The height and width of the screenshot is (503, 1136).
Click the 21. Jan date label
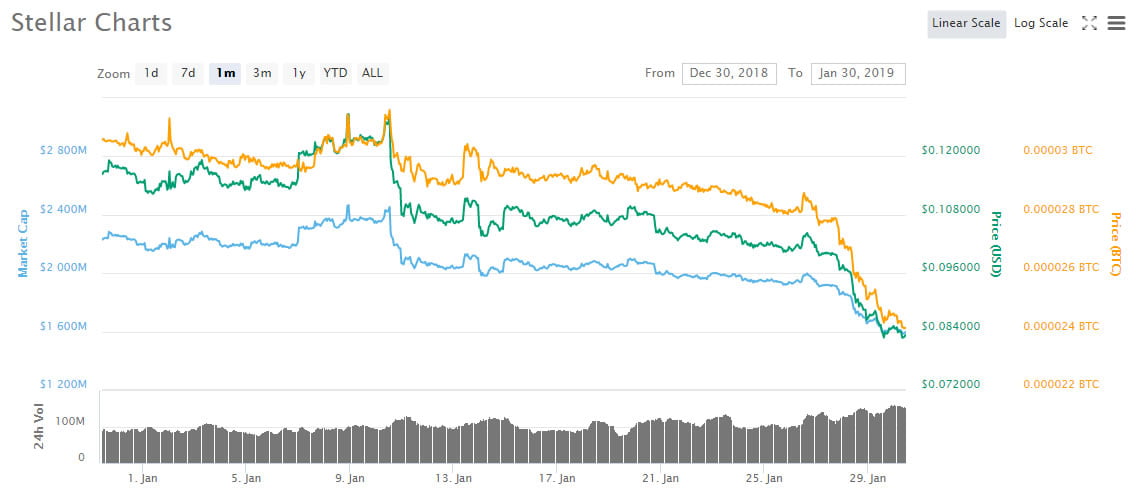point(659,479)
